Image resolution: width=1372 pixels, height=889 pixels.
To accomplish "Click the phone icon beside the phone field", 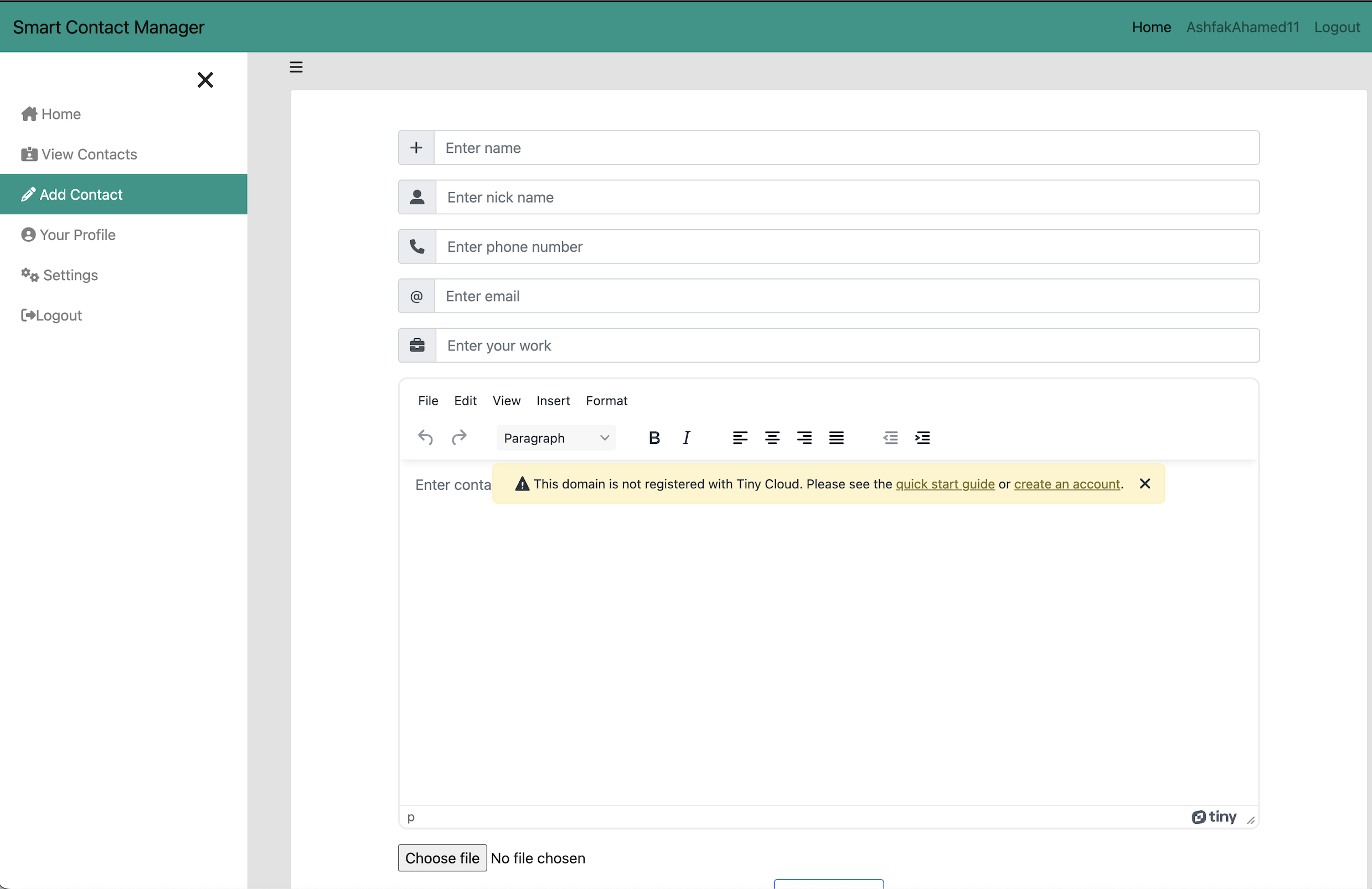I will point(416,246).
